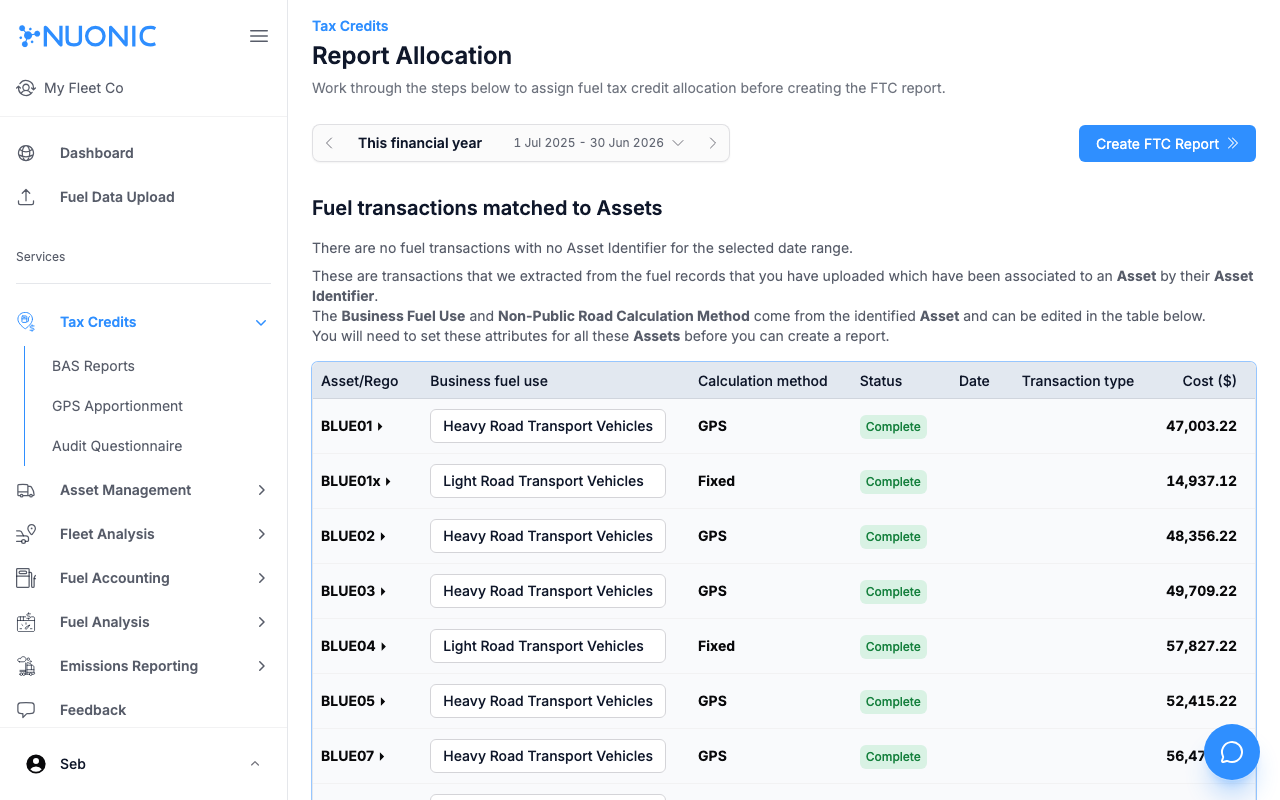Click the Fuel Data Upload icon
Image resolution: width=1280 pixels, height=800 pixels.
26,197
